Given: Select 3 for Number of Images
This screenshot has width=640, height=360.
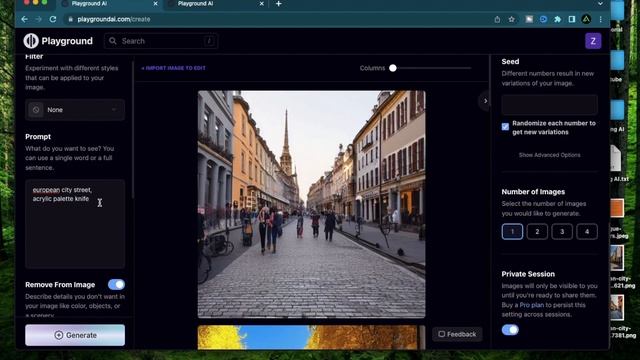Looking at the screenshot, I should [x=562, y=231].
